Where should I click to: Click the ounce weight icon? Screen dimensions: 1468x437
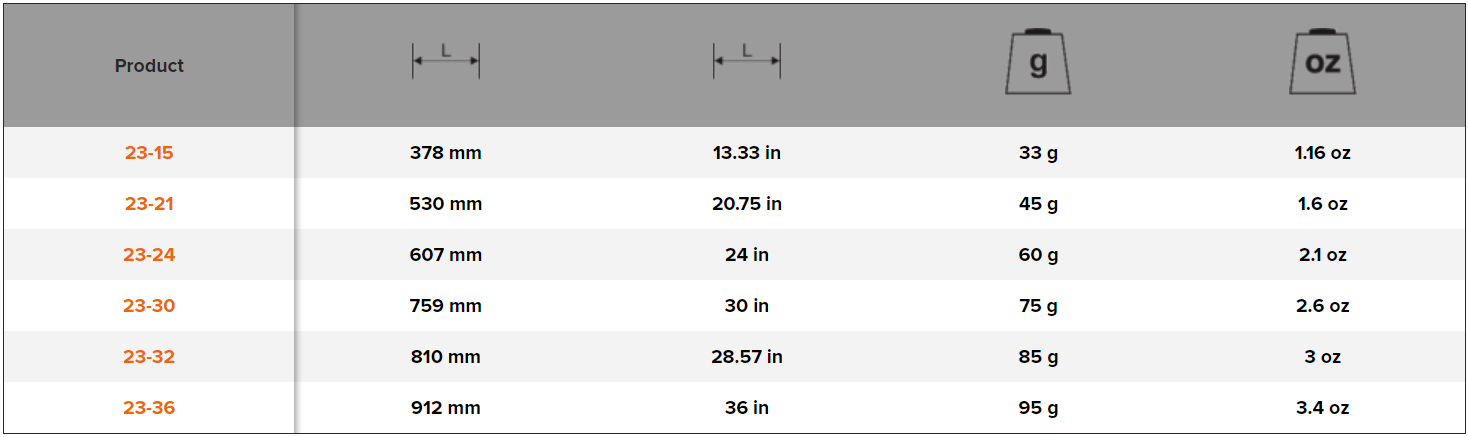(1322, 63)
